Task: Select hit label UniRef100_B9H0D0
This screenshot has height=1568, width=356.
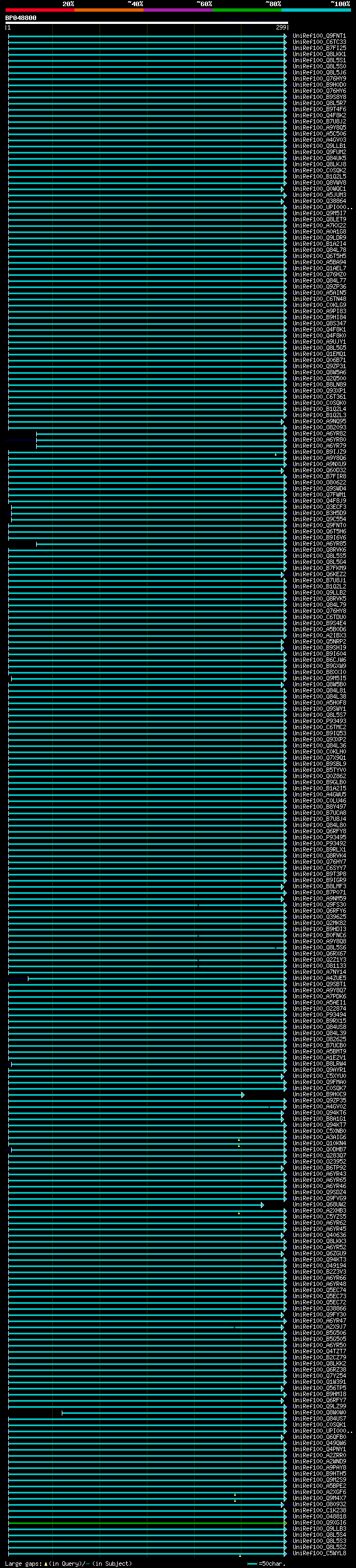Action: point(319,85)
